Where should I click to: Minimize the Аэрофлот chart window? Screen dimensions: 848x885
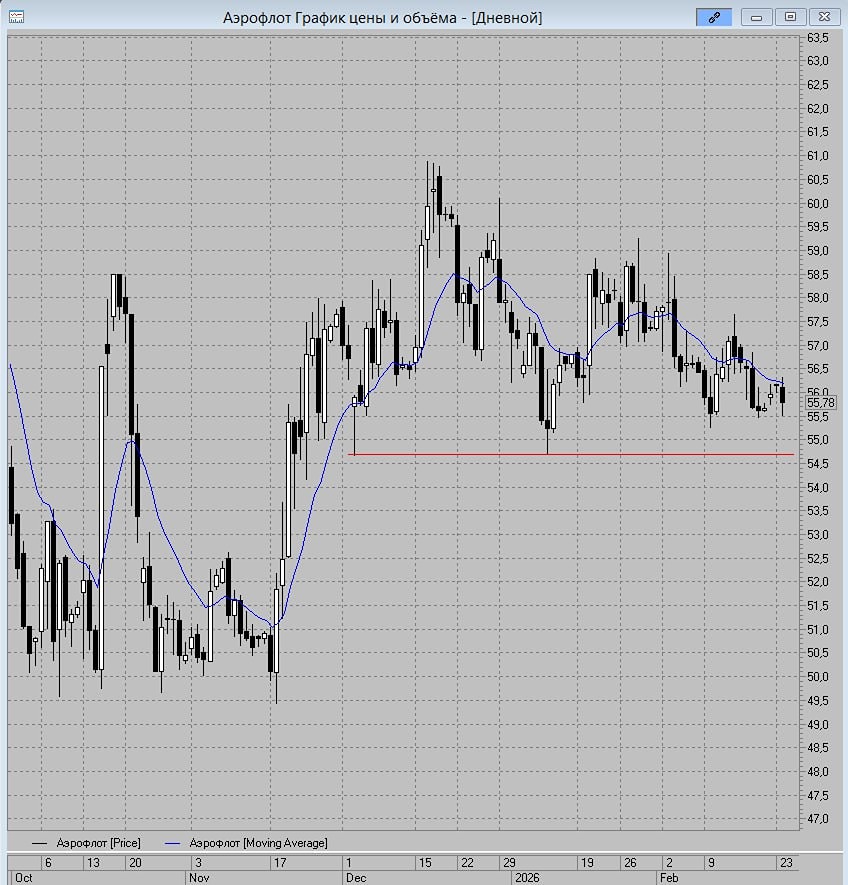tap(757, 17)
